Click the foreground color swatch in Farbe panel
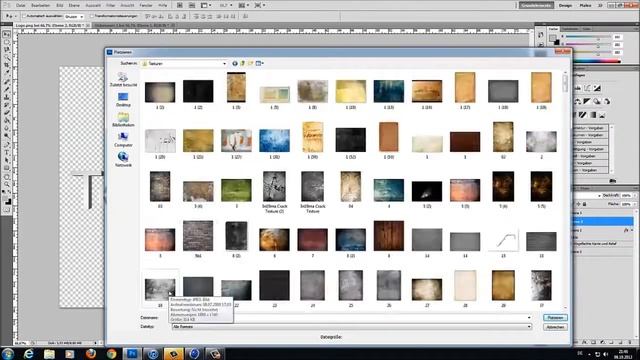The height and width of the screenshot is (360, 640). point(553,38)
